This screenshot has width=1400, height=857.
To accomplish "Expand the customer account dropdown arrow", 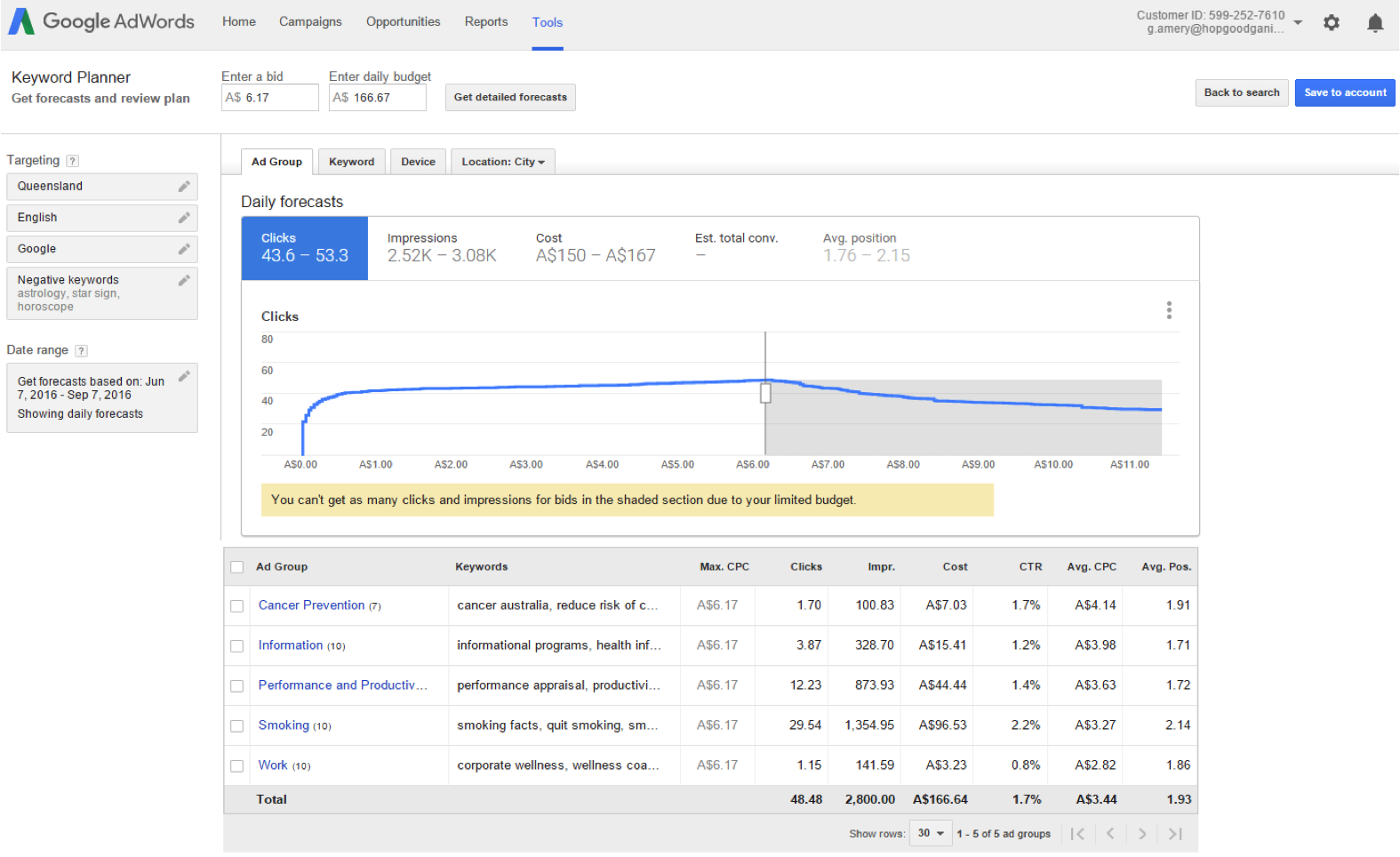I will click(x=1298, y=22).
